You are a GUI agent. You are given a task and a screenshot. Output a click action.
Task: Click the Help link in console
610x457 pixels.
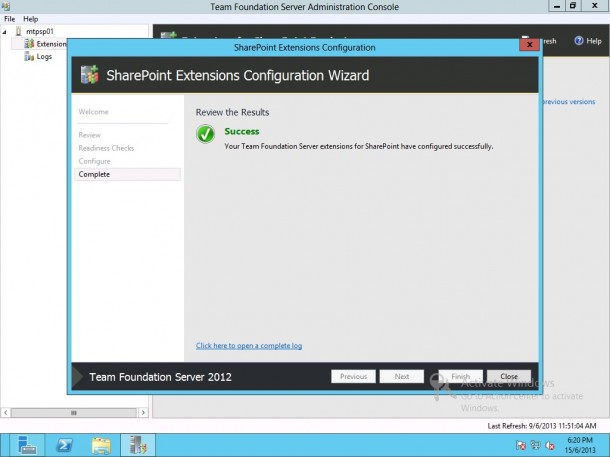[x=594, y=41]
